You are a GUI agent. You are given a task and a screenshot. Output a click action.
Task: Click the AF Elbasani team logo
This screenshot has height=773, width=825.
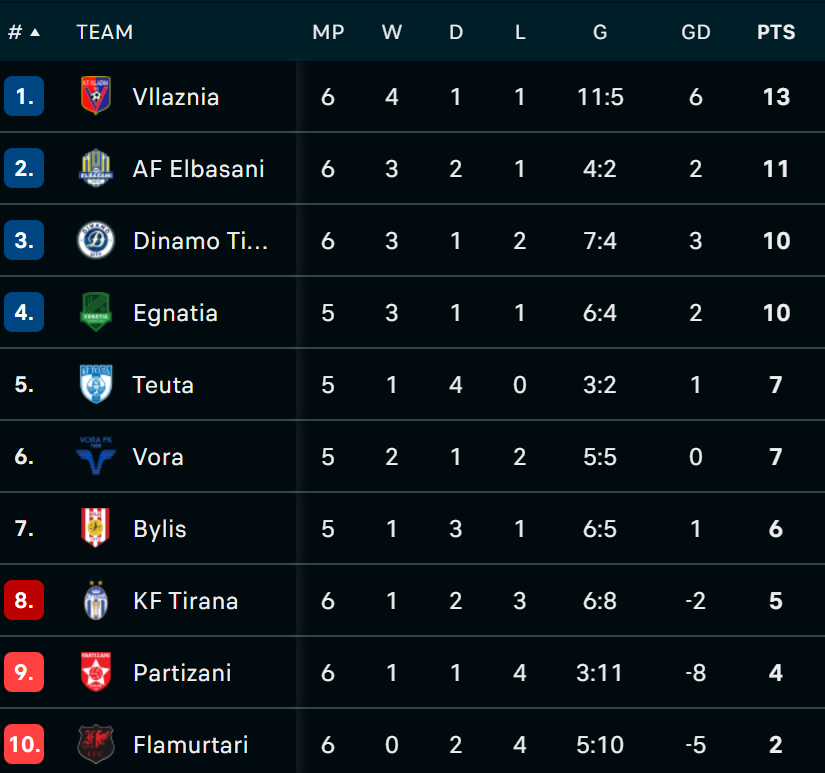pos(96,168)
